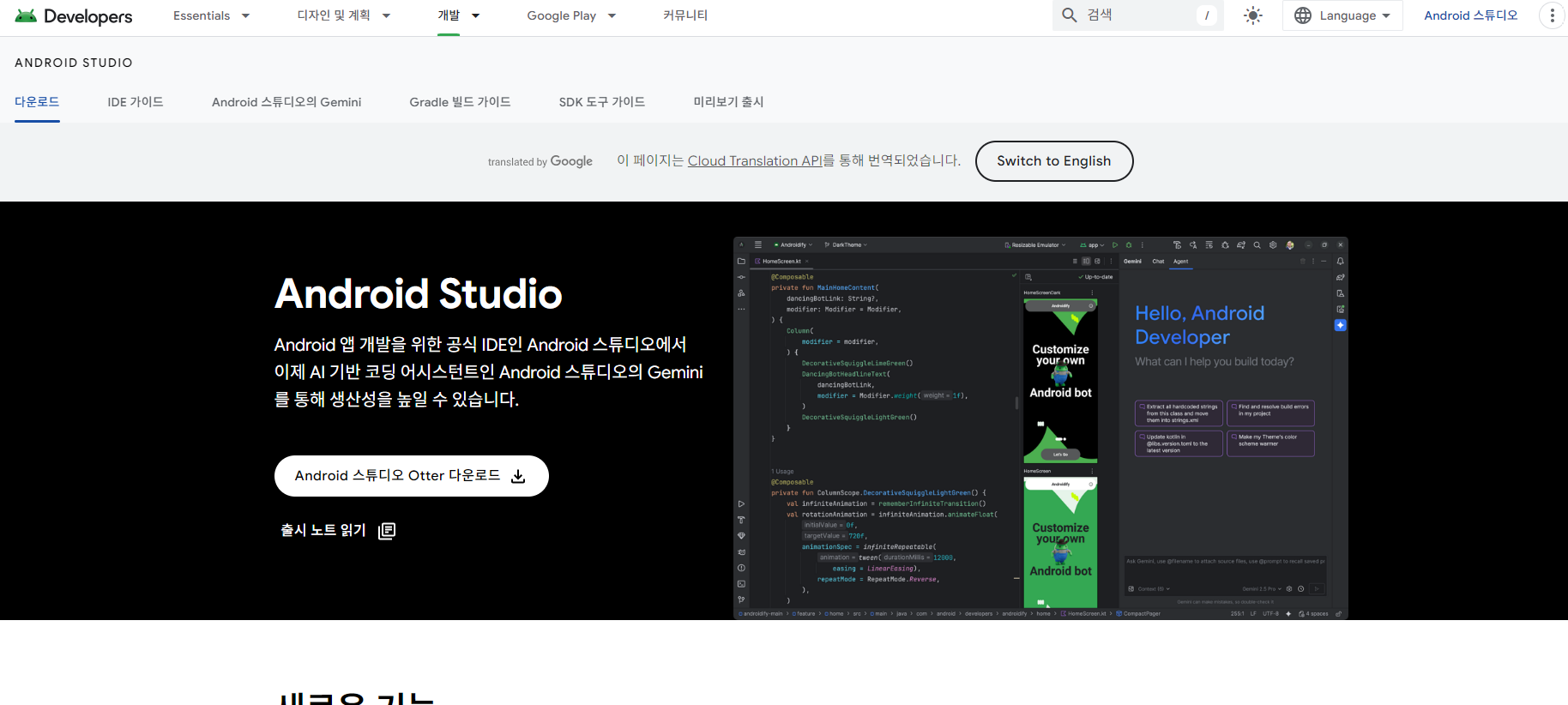Go to the 커뮤니티 section

coord(685,15)
